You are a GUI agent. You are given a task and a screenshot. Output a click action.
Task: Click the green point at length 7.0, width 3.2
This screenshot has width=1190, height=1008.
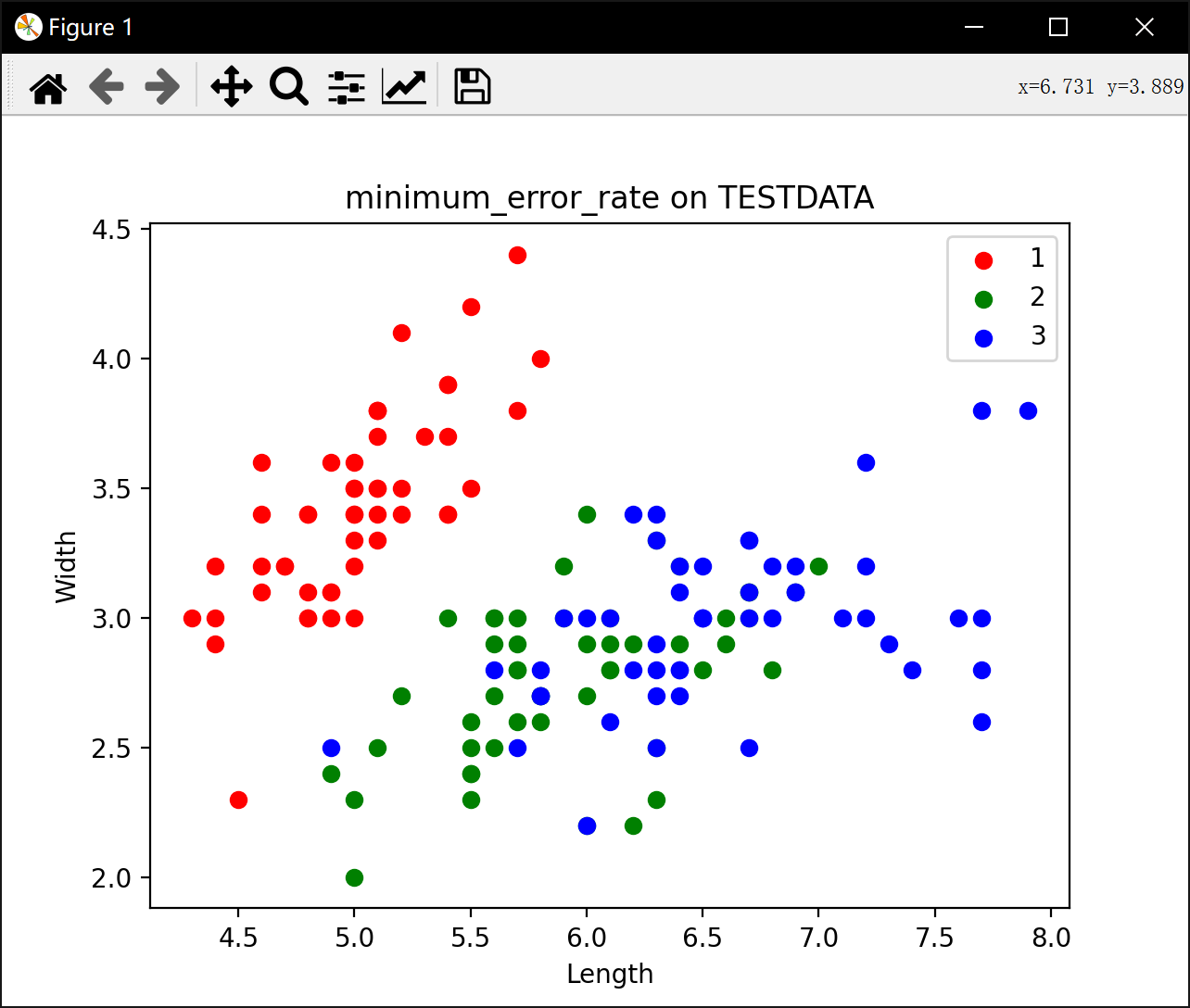(x=818, y=566)
